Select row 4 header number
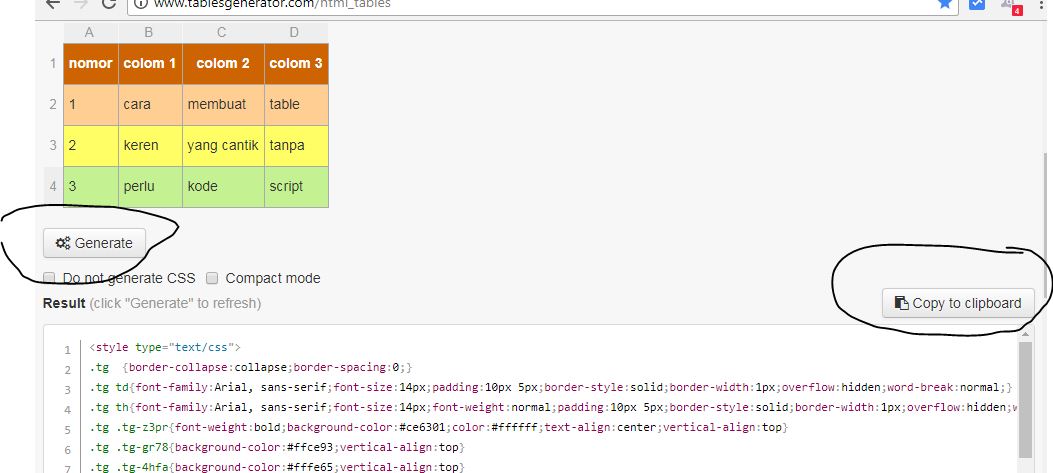The height and width of the screenshot is (473, 1053). (53, 187)
